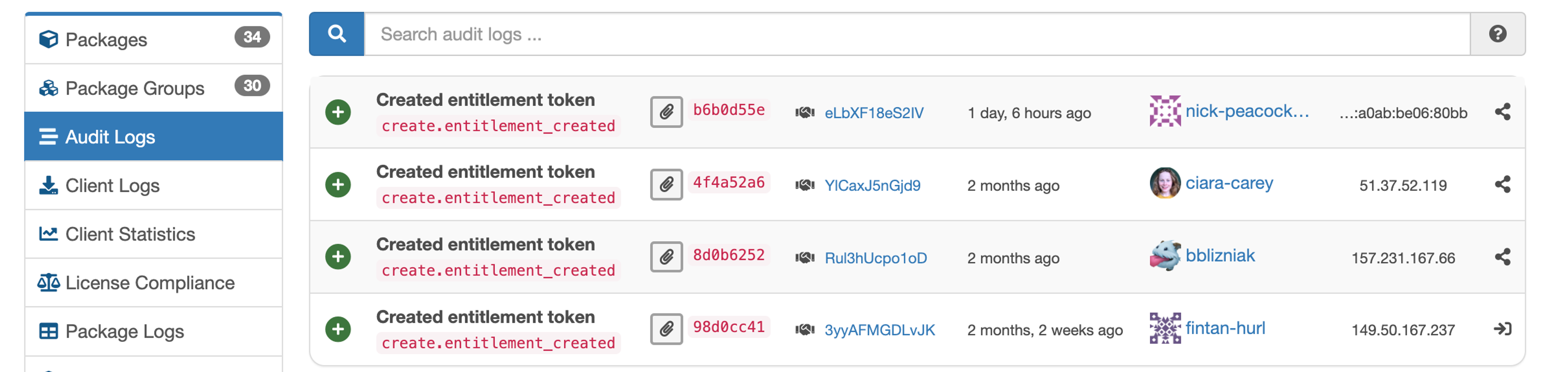Click the share icon on the bblizniak row

click(x=1503, y=257)
